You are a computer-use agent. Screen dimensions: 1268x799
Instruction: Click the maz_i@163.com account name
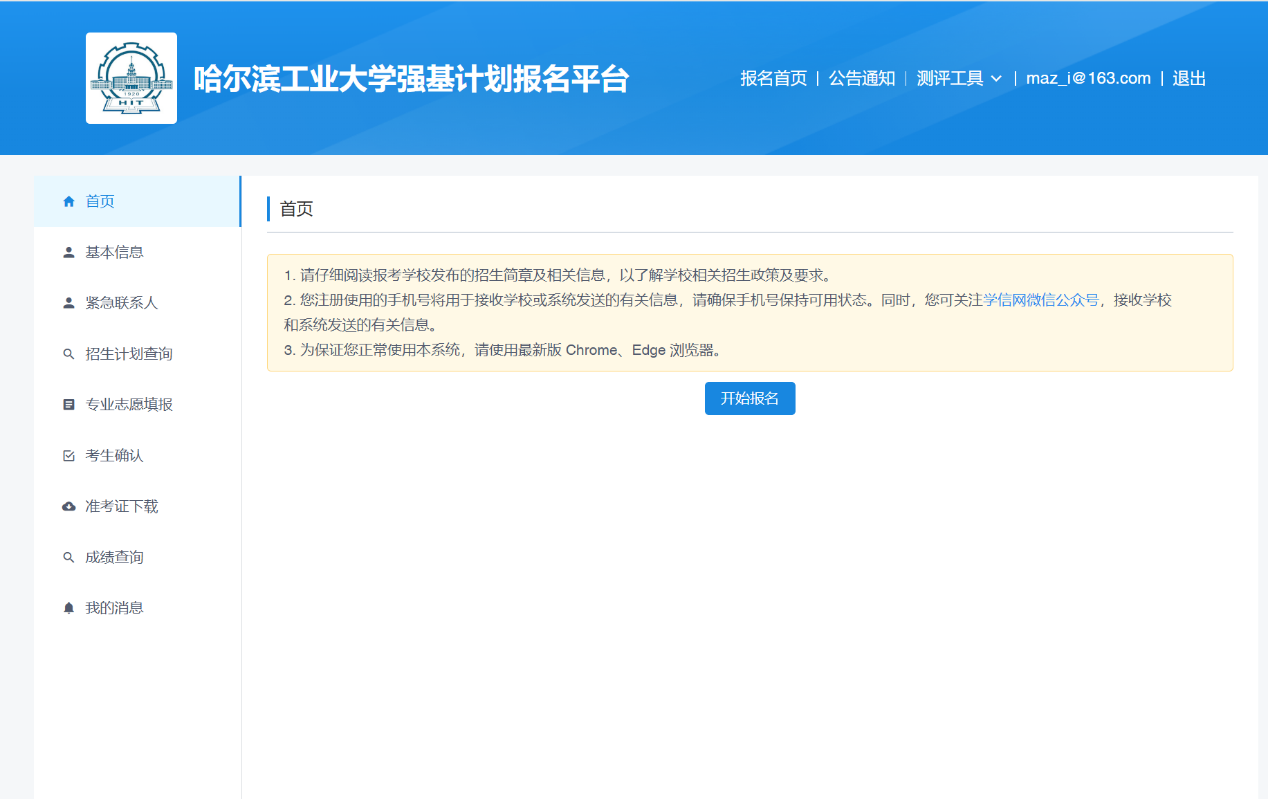coord(1088,78)
